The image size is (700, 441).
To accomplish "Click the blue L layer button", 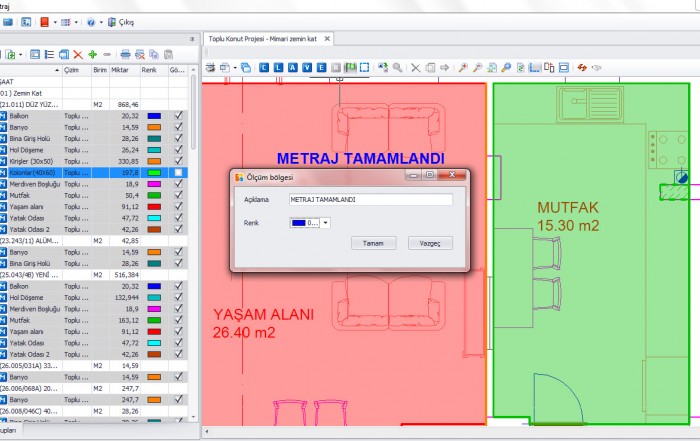I will click(x=278, y=68).
